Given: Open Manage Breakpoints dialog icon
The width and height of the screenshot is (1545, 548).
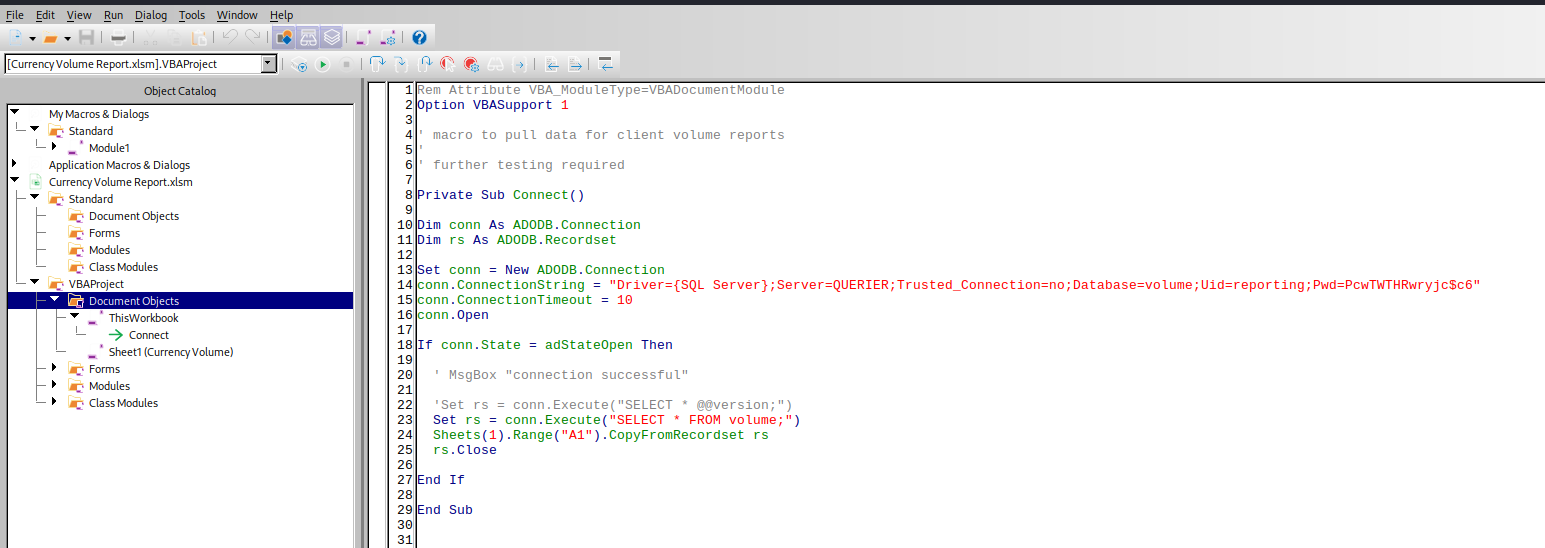Looking at the screenshot, I should click(x=471, y=64).
